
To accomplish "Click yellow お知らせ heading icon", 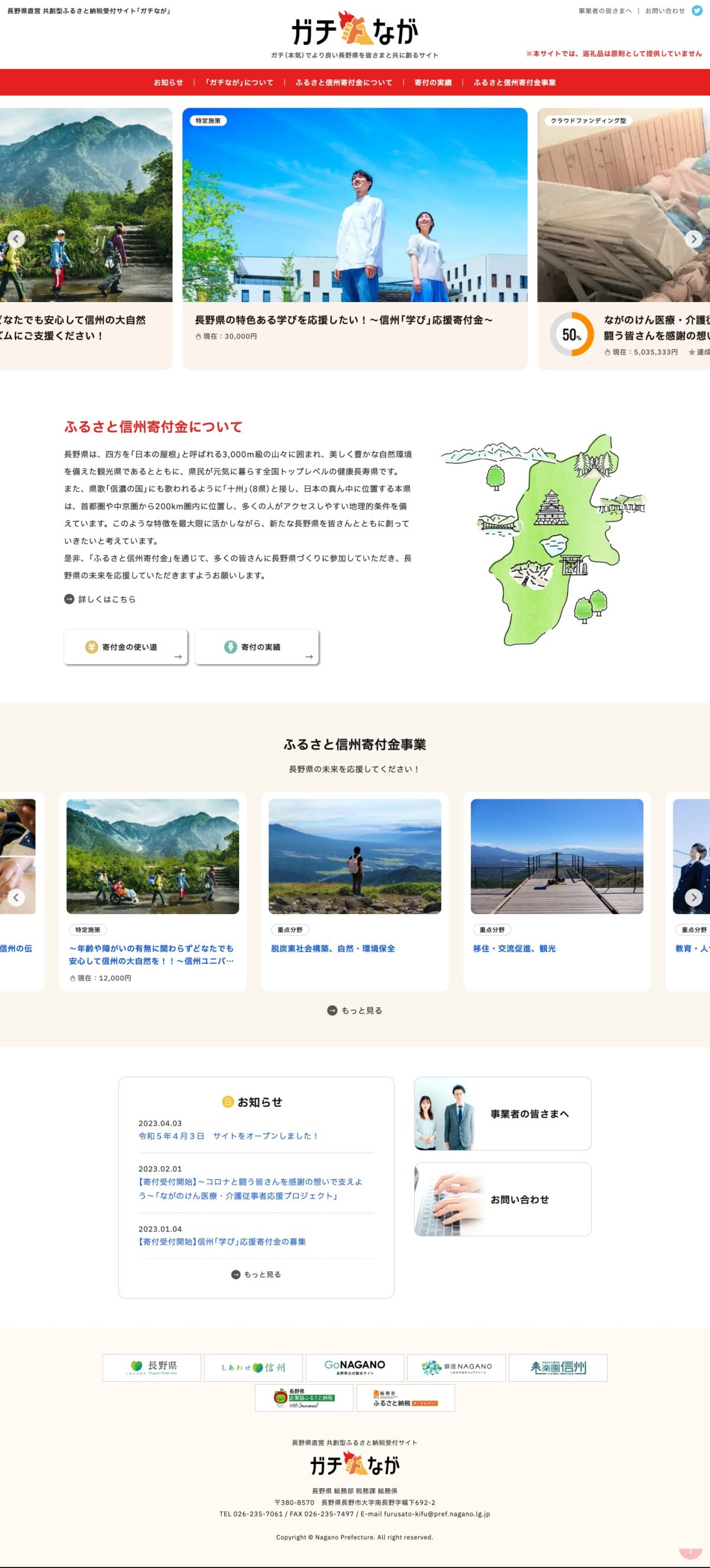I will (x=228, y=1102).
